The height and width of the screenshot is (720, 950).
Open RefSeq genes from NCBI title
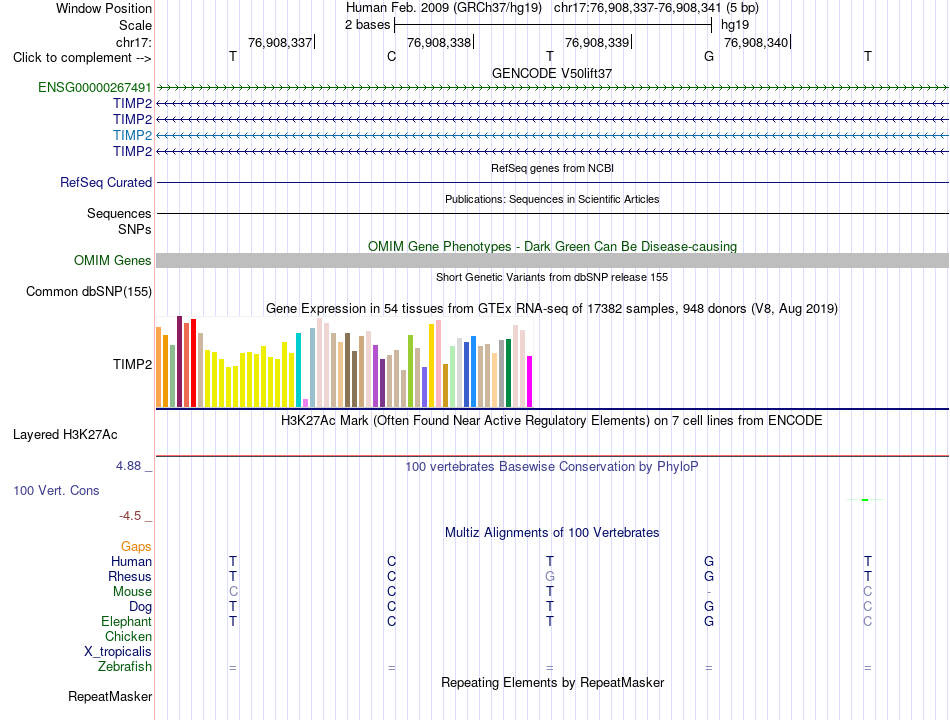tap(553, 168)
